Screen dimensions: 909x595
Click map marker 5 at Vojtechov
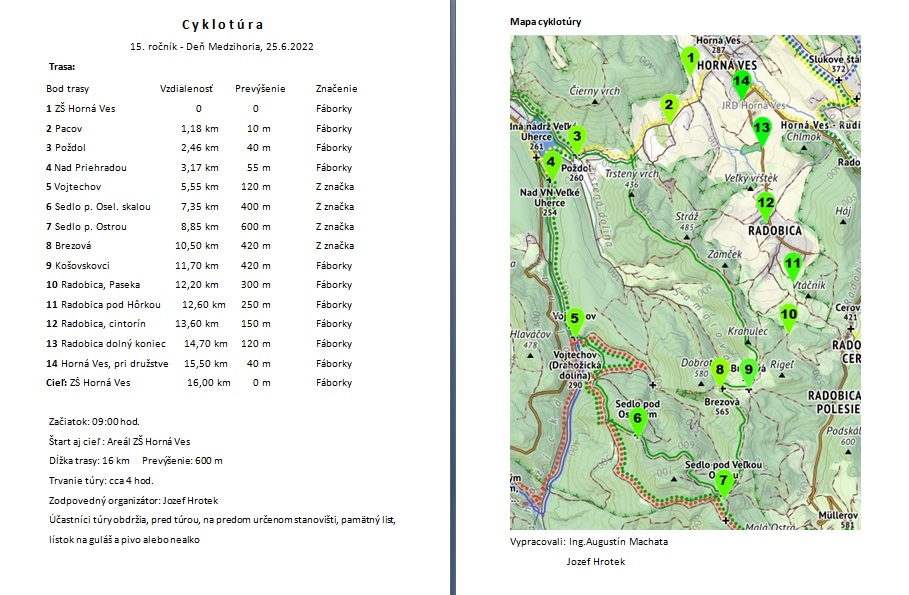574,321
